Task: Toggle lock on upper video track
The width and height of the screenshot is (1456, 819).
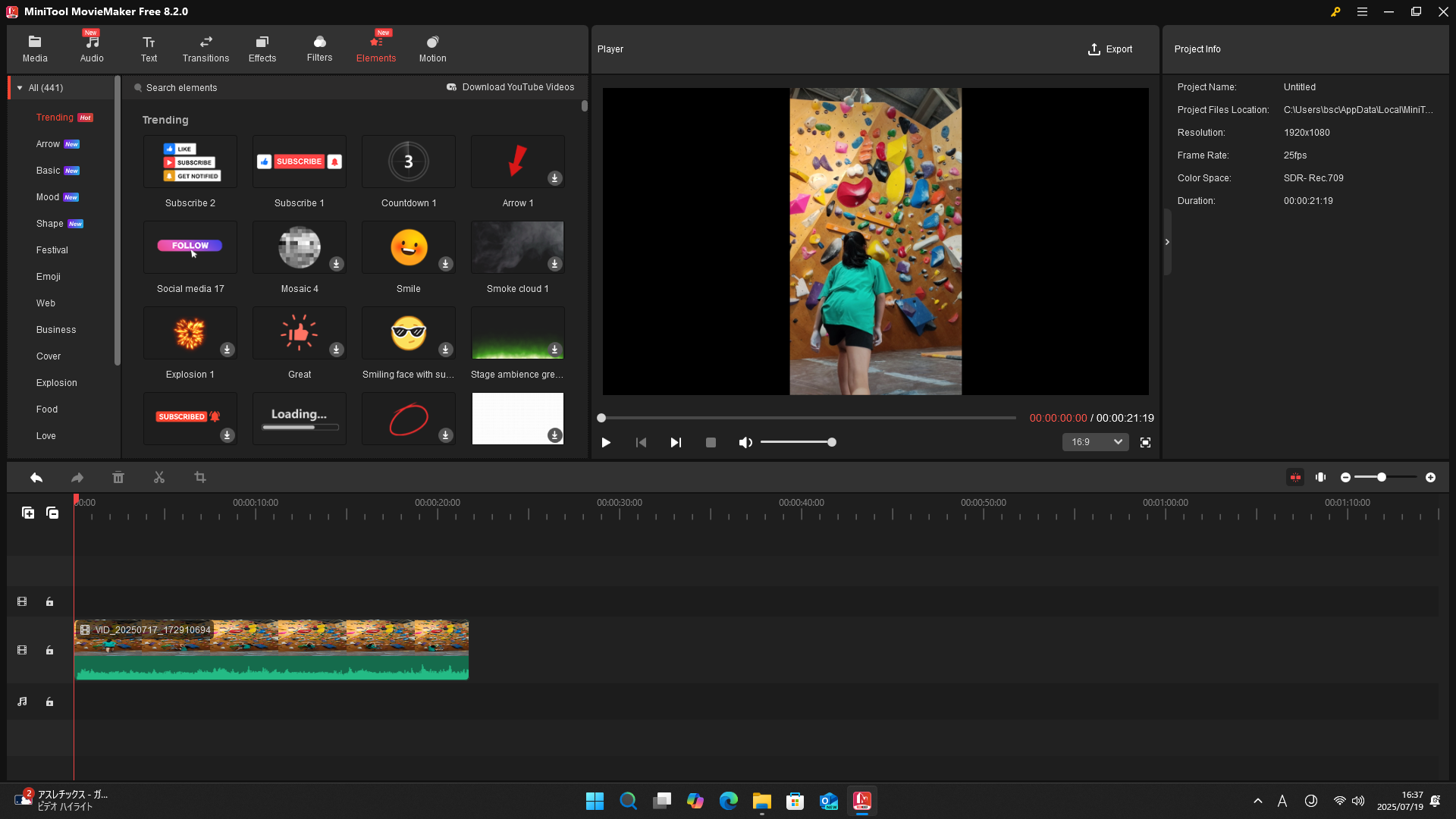Action: pos(49,602)
